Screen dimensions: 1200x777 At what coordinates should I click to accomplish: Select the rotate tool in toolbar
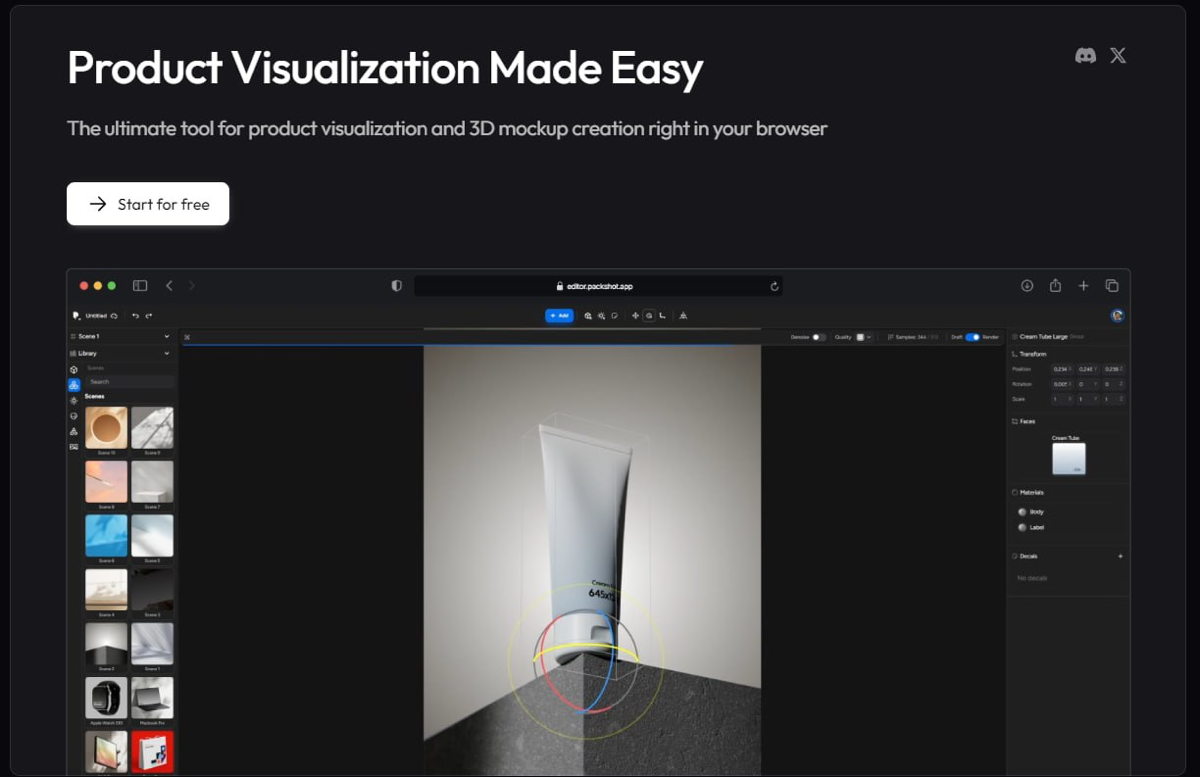click(649, 315)
